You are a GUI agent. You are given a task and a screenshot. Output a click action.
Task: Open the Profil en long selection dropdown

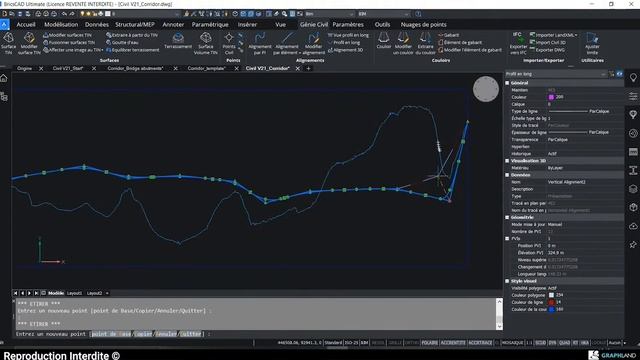tap(556, 74)
